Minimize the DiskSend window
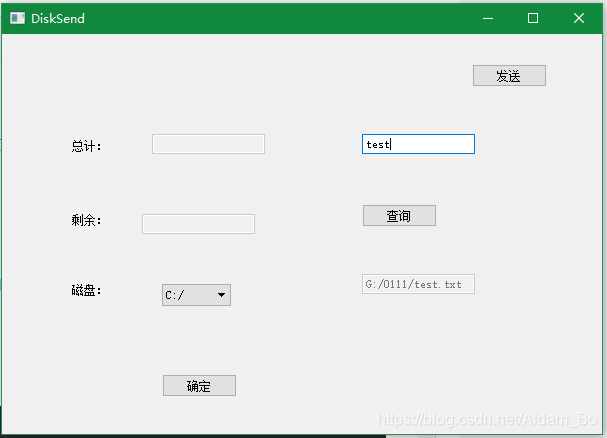607x438 pixels. click(488, 18)
